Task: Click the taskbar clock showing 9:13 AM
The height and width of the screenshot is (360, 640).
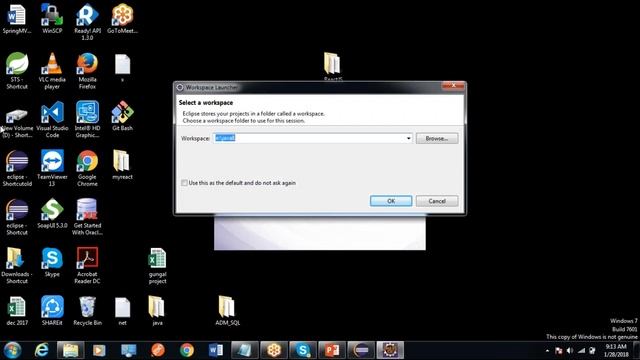Action: pos(616,350)
